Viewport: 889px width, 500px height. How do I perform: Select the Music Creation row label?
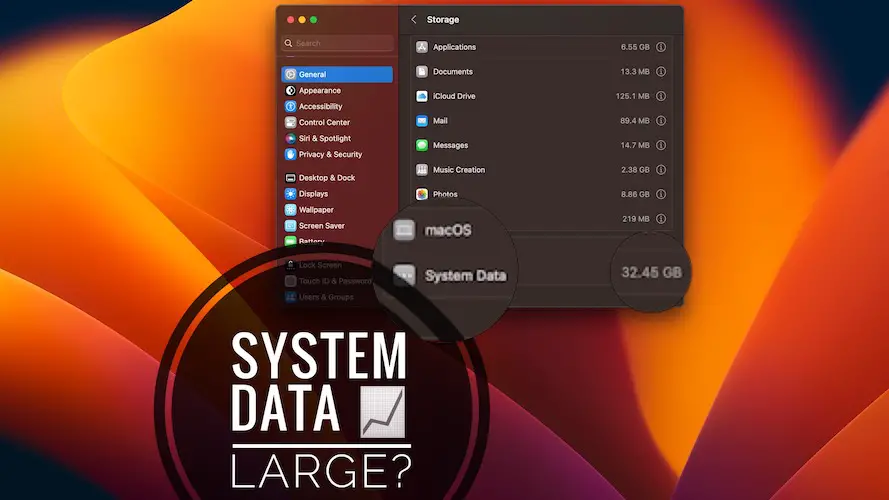459,170
